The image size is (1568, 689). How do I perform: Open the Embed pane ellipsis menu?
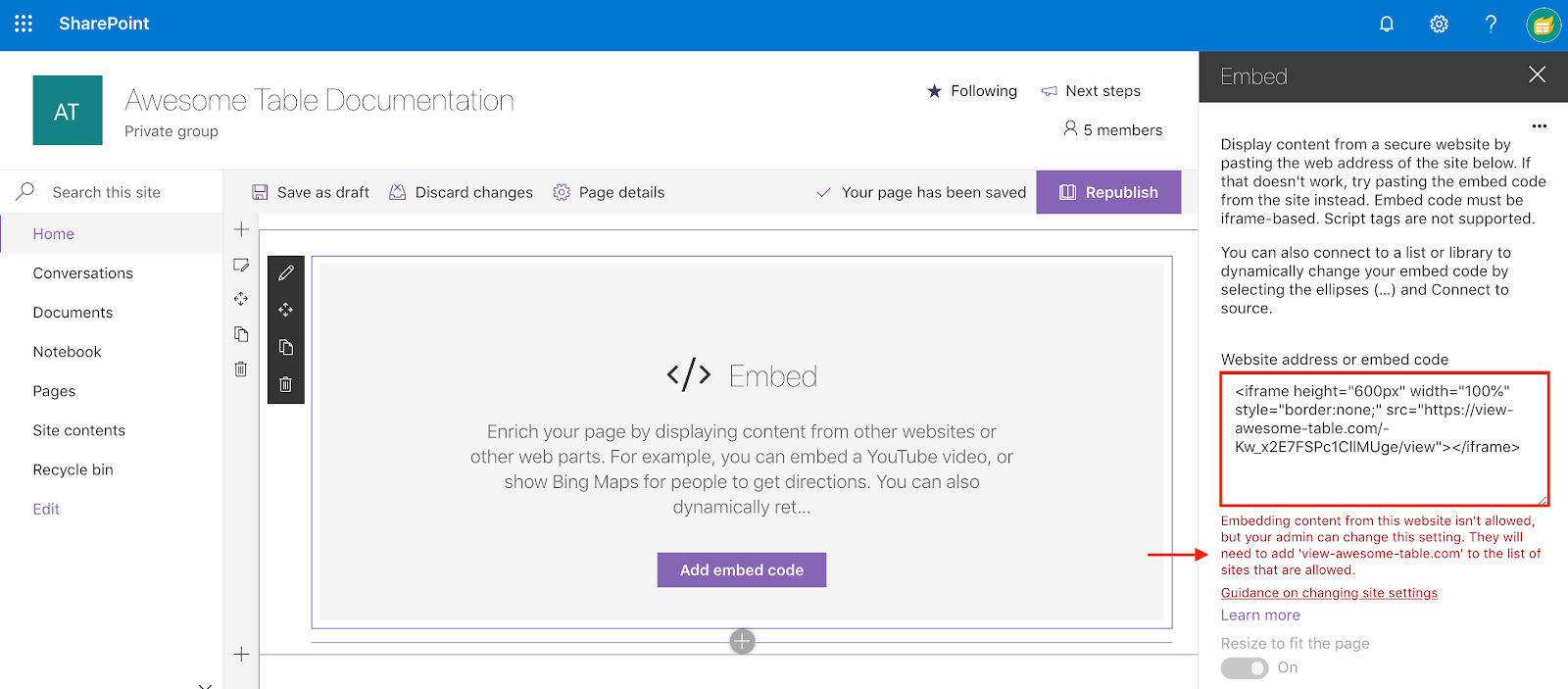pos(1540,125)
